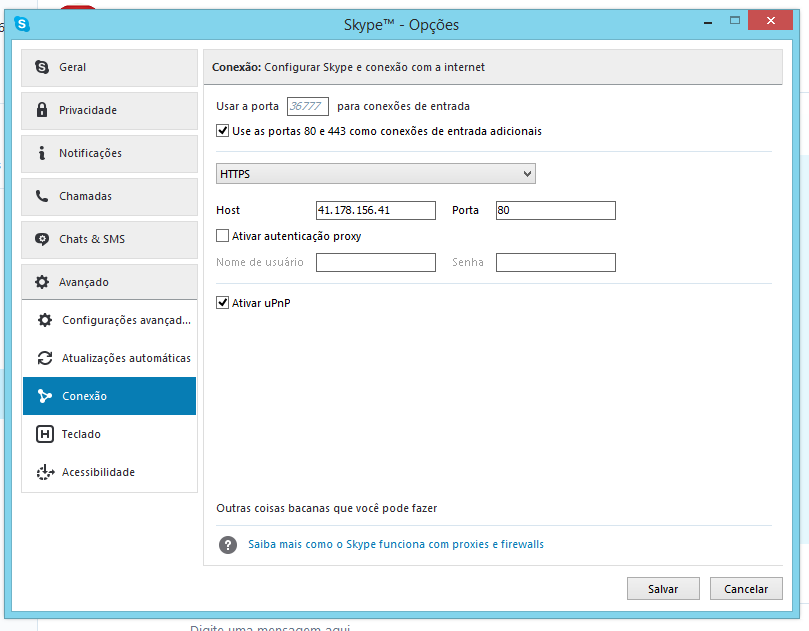Toggle 'Use as portas 80 e 443' checkbox
This screenshot has width=809, height=631.
222,131
